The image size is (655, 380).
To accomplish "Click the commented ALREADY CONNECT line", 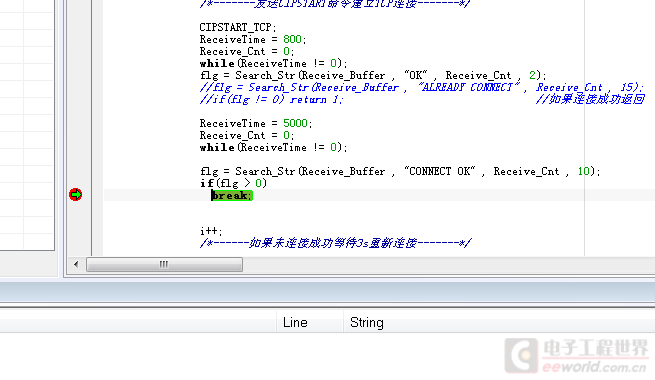I will (421, 87).
